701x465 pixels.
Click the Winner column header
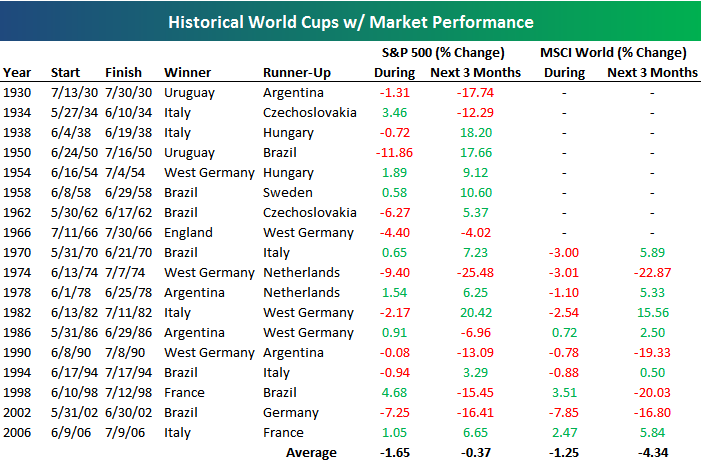pos(187,72)
